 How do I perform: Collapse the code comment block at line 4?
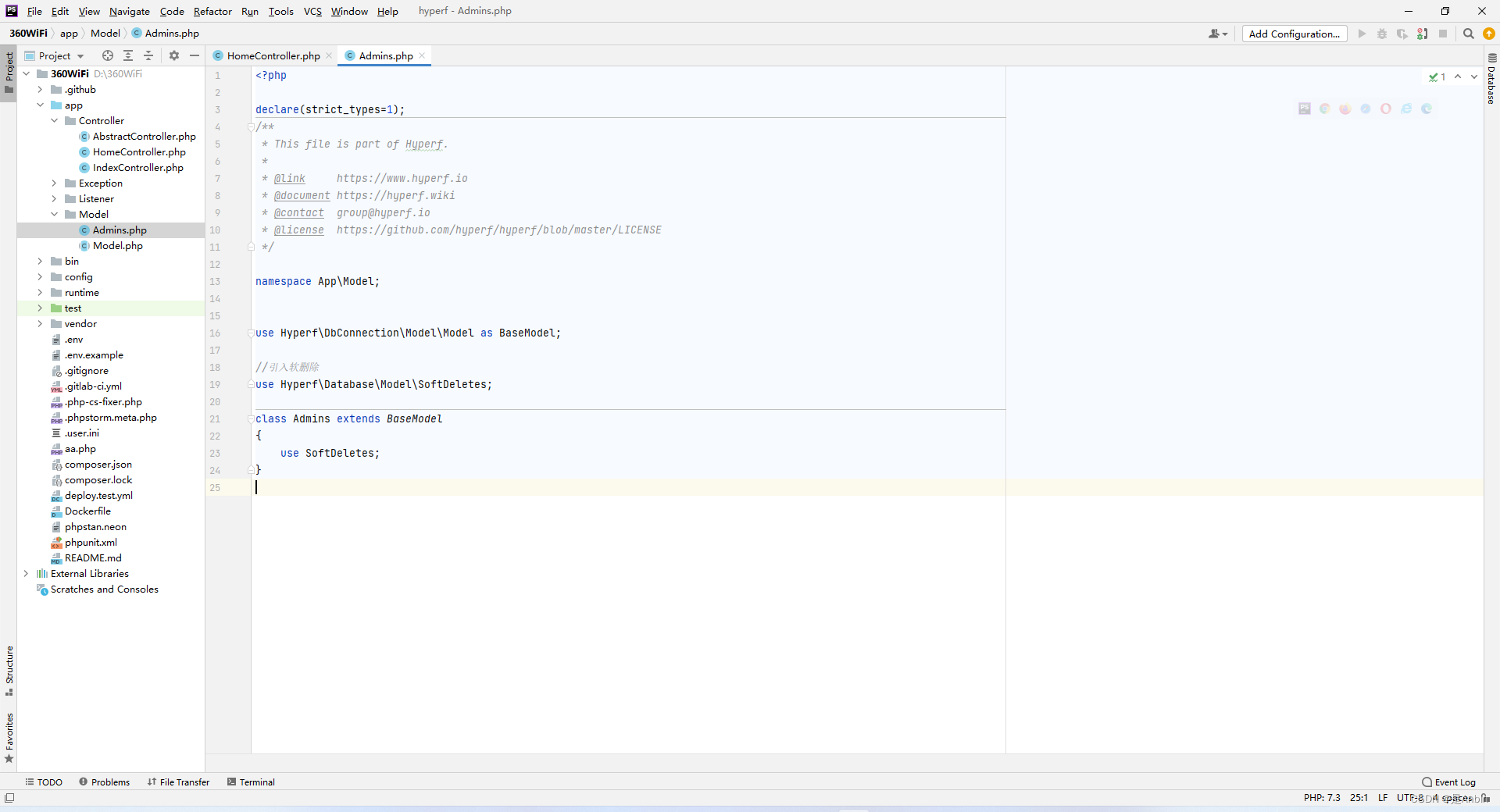coord(250,126)
